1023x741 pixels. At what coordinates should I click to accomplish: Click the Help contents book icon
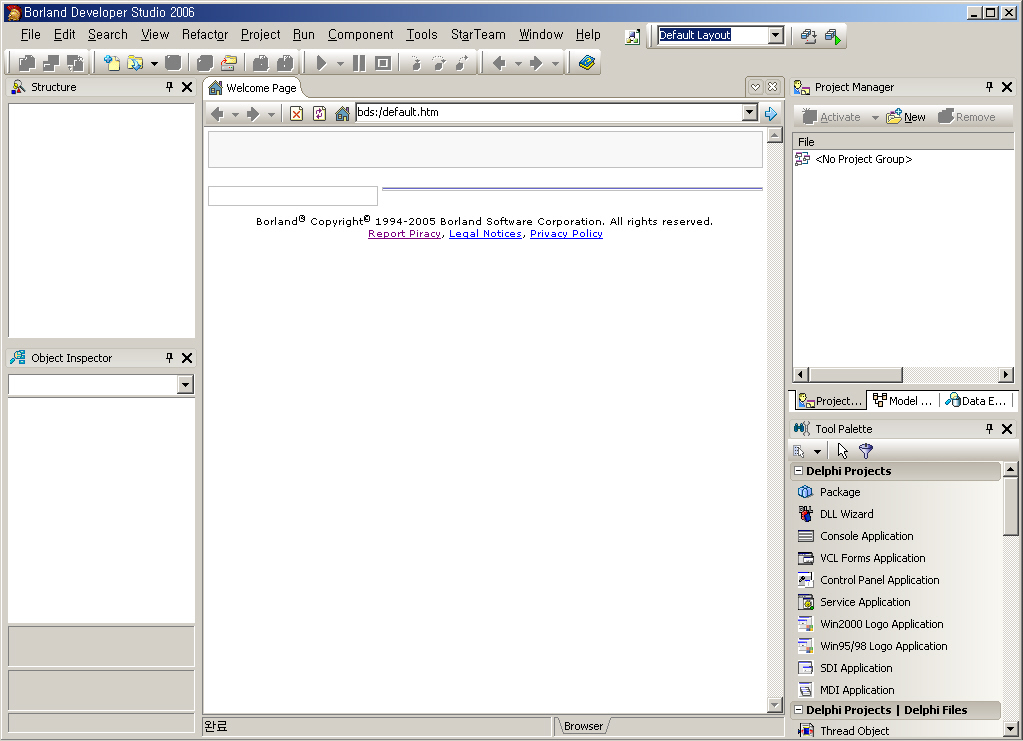coord(587,63)
